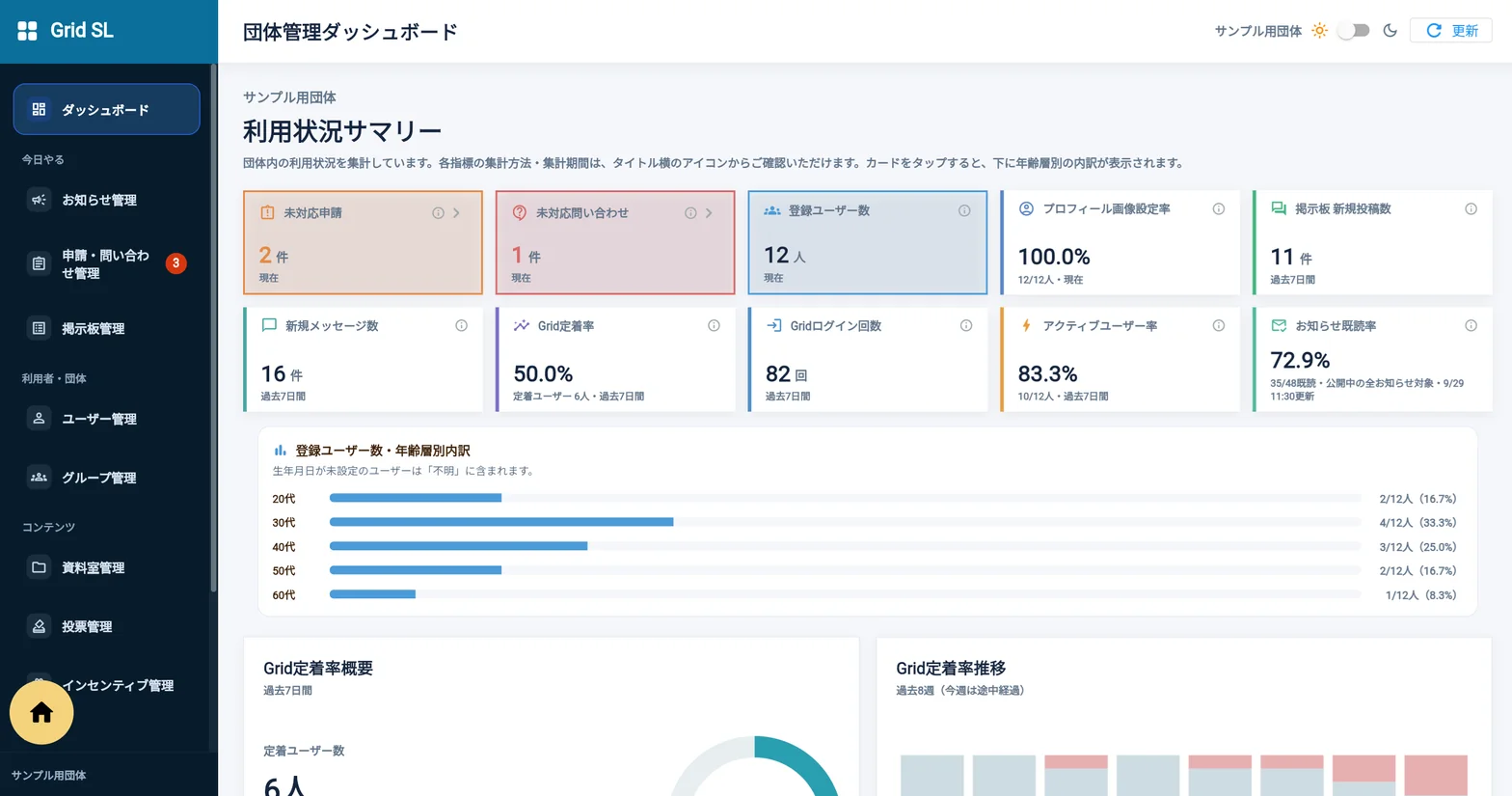1512x796 pixels.
Task: Click the megaphone icon beside お知らせ管理
Action: pos(39,200)
